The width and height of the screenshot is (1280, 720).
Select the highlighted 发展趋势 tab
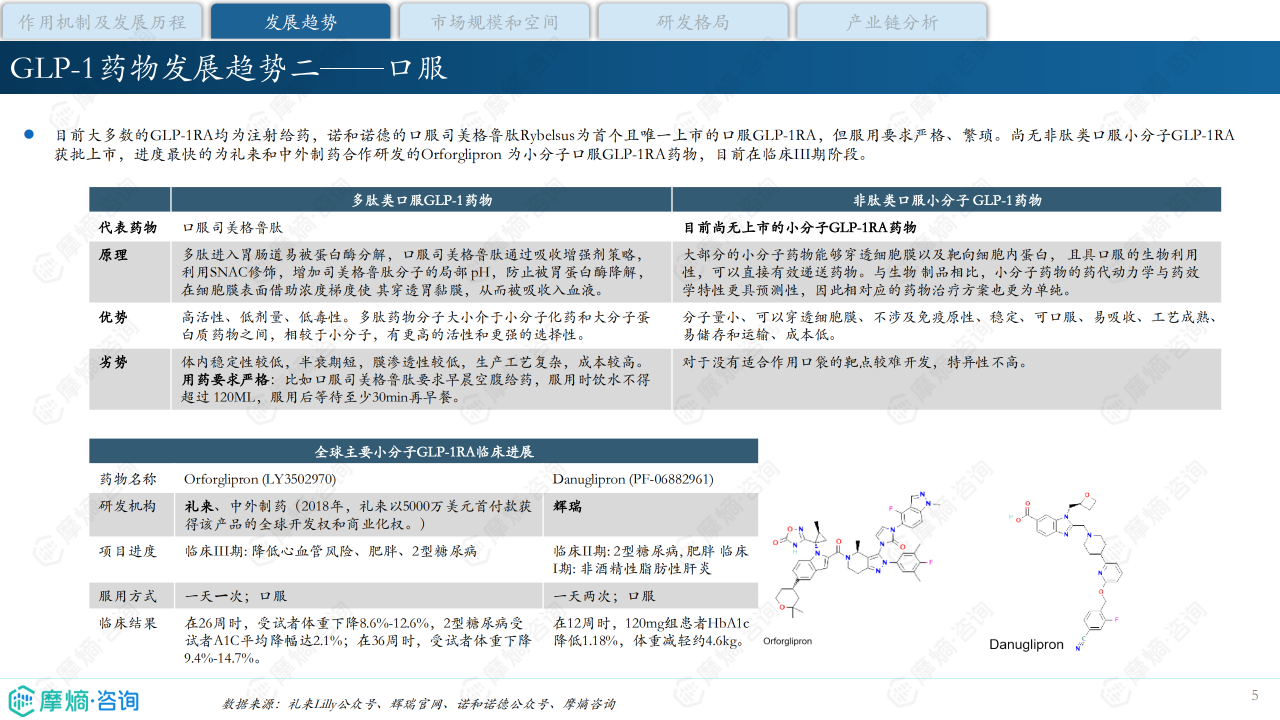(x=301, y=21)
